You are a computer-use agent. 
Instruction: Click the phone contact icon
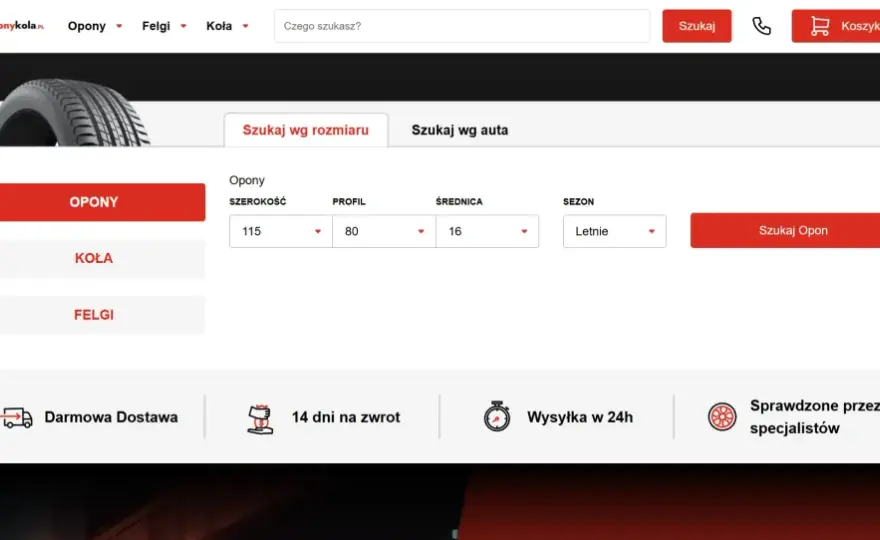click(x=761, y=26)
